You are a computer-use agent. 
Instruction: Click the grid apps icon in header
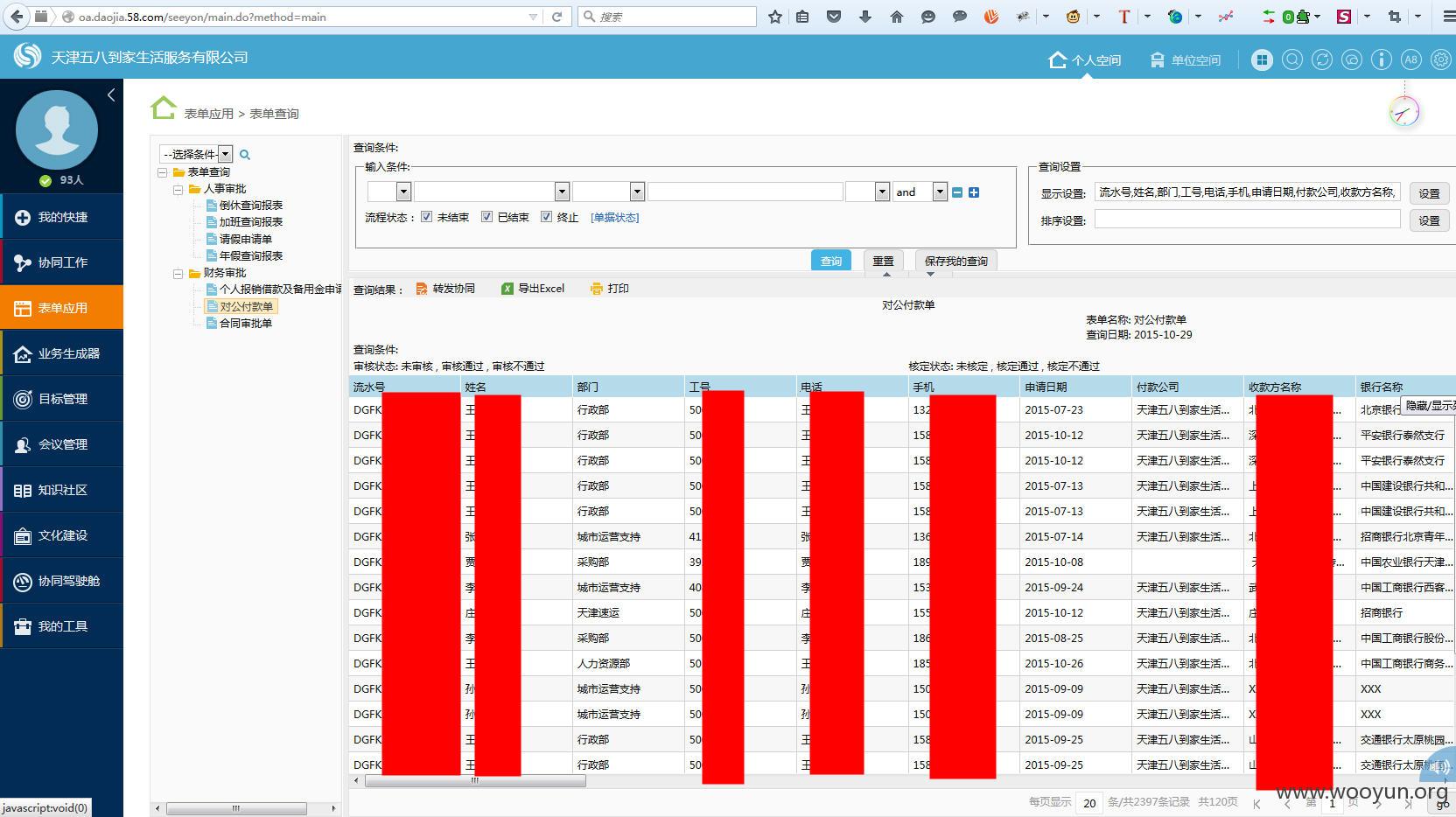coord(1262,59)
